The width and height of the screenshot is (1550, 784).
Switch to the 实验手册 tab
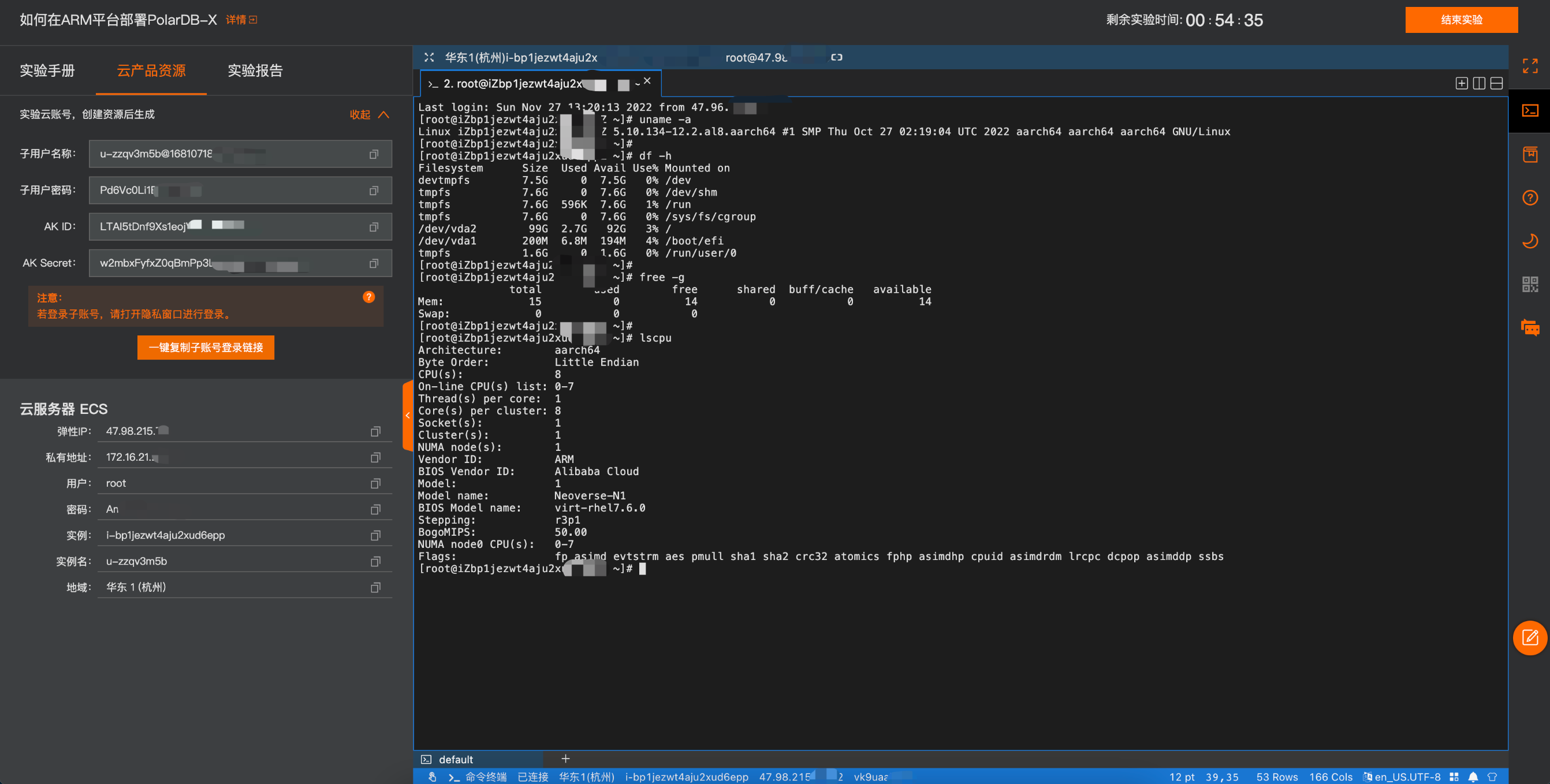coord(47,70)
